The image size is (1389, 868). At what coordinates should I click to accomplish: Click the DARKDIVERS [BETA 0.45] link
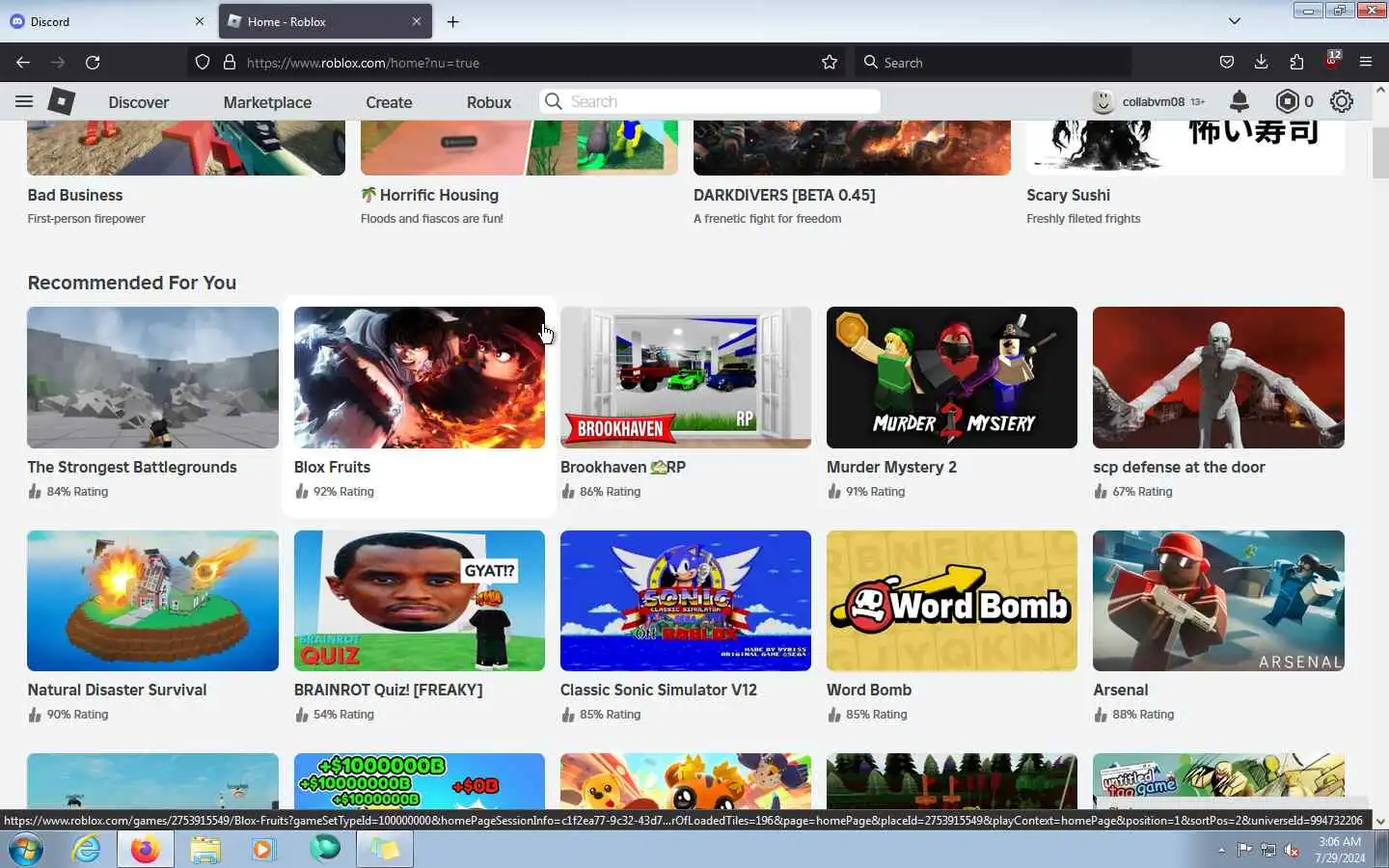784,195
